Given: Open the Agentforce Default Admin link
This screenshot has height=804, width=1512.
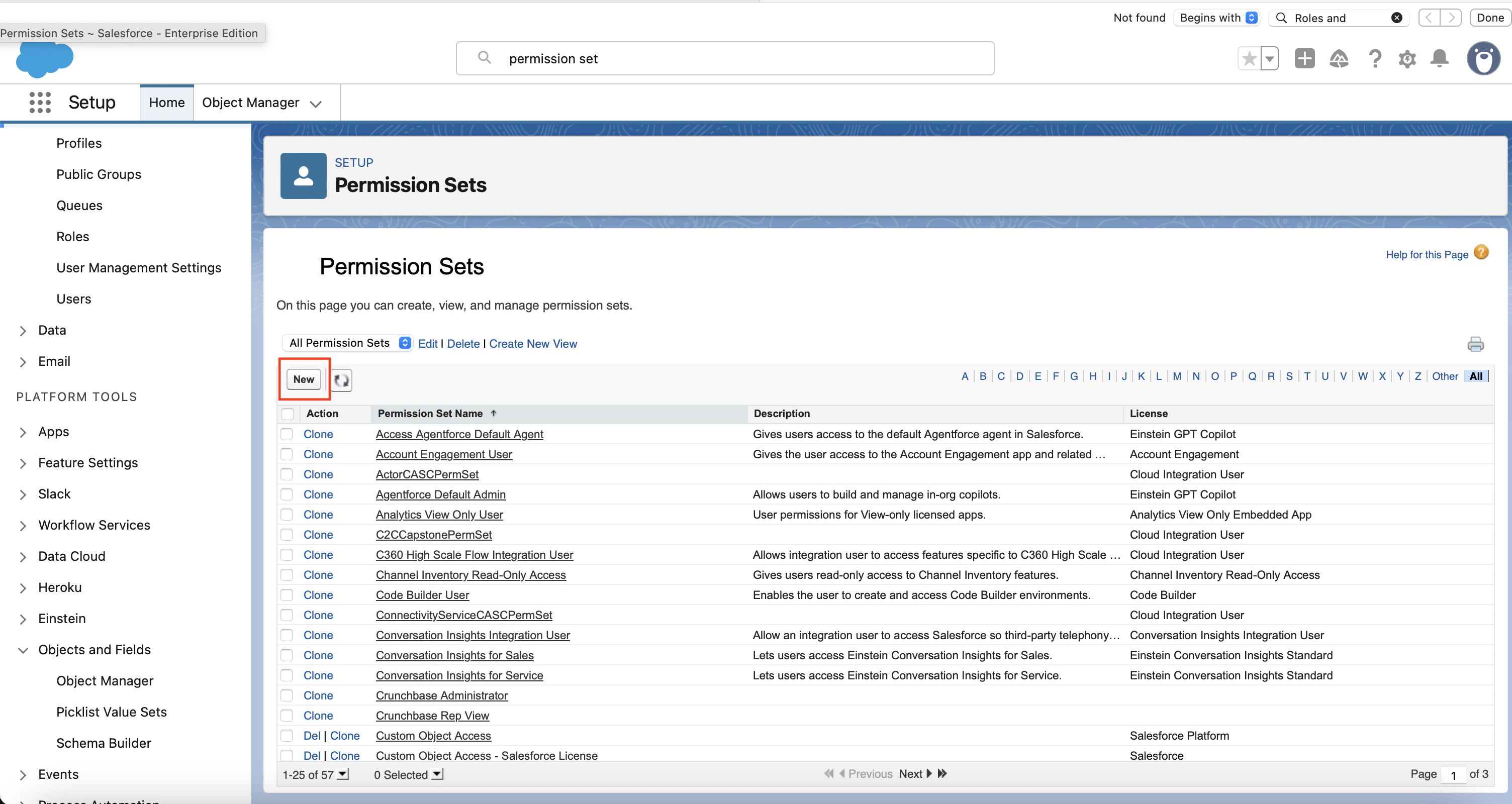Looking at the screenshot, I should 440,494.
